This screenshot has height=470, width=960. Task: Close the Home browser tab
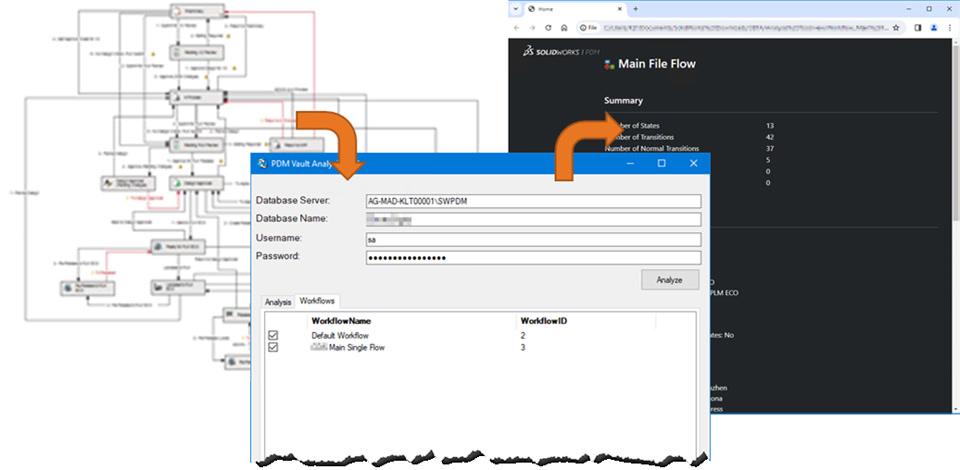pos(620,9)
